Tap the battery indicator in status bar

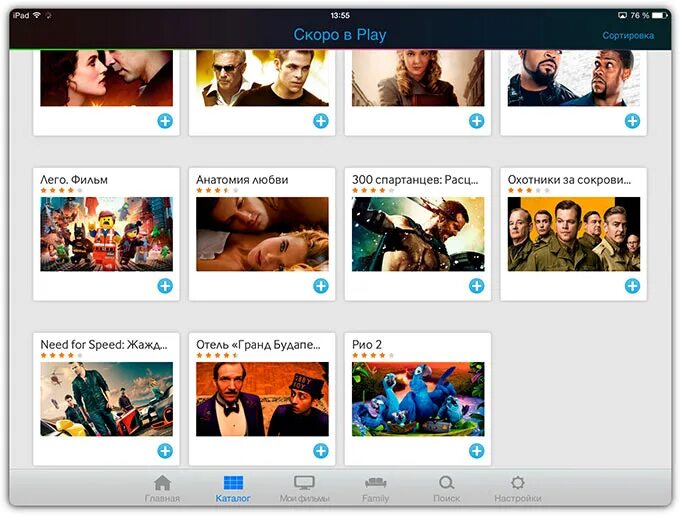tap(660, 16)
